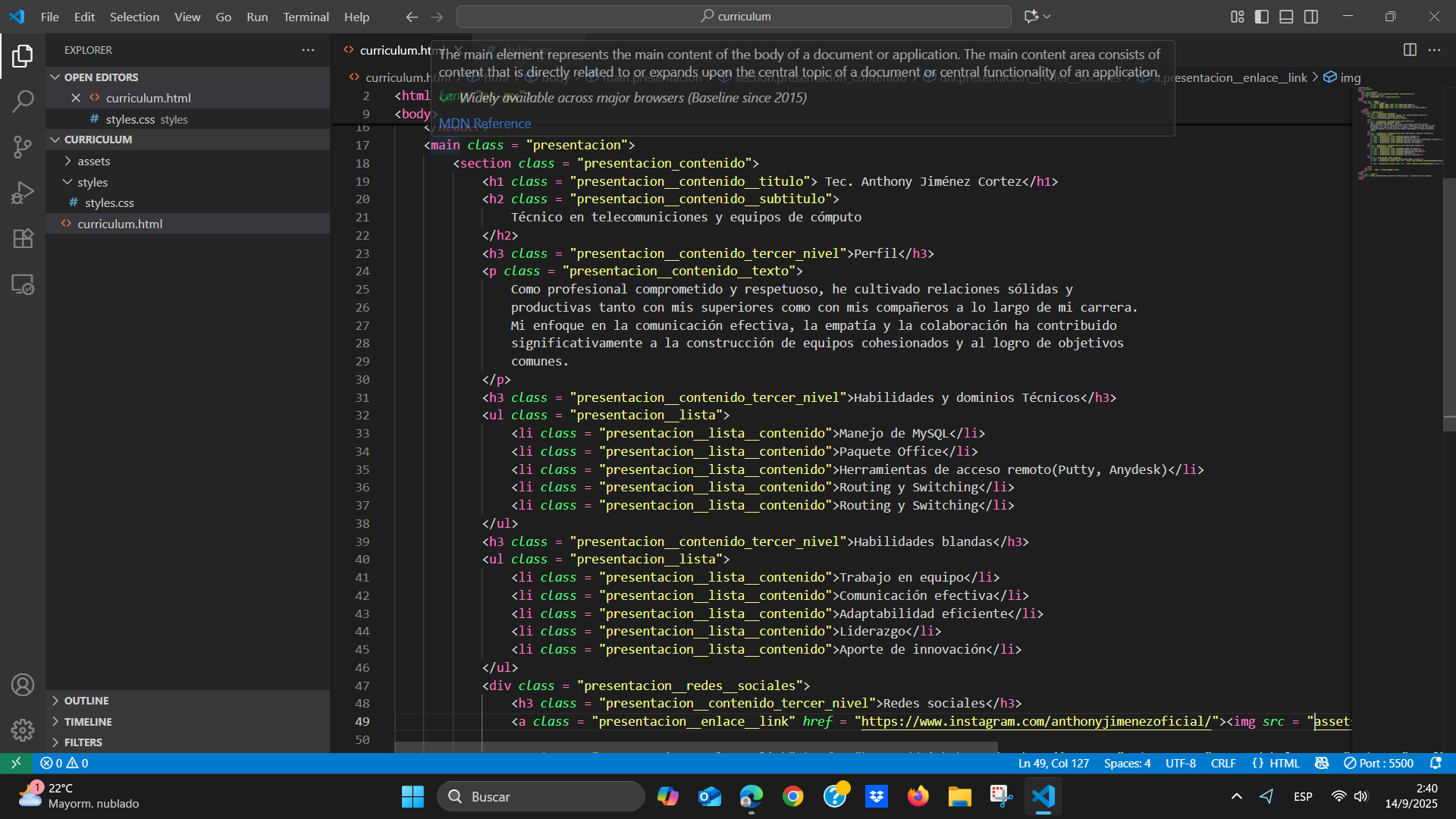1456x819 pixels.
Task: Open the Manage gear menu
Action: coord(23,730)
